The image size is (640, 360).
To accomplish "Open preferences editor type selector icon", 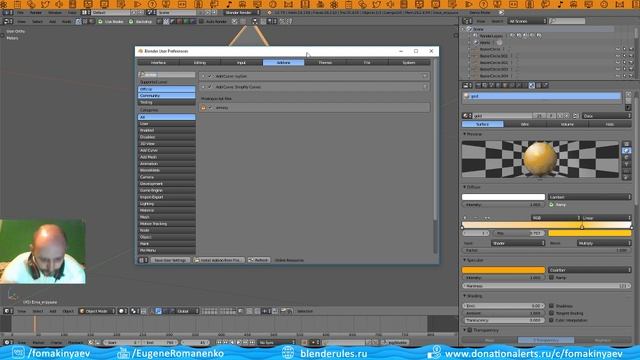I will [143, 260].
